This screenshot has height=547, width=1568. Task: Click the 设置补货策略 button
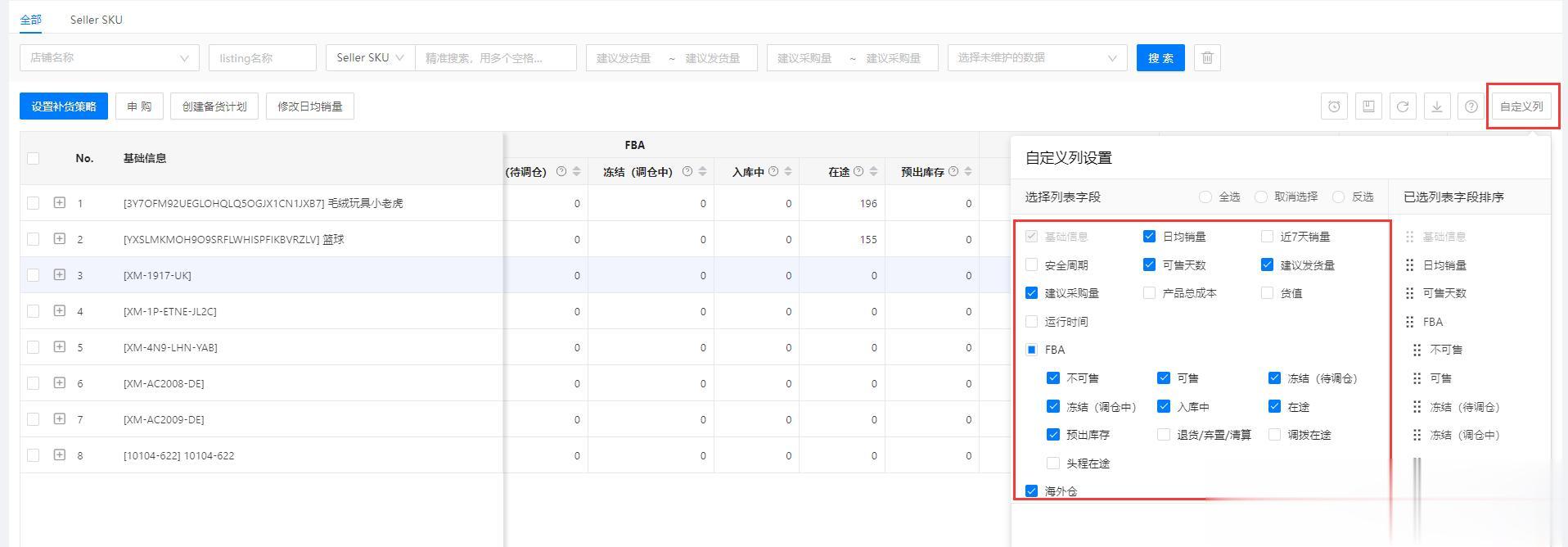[x=64, y=106]
